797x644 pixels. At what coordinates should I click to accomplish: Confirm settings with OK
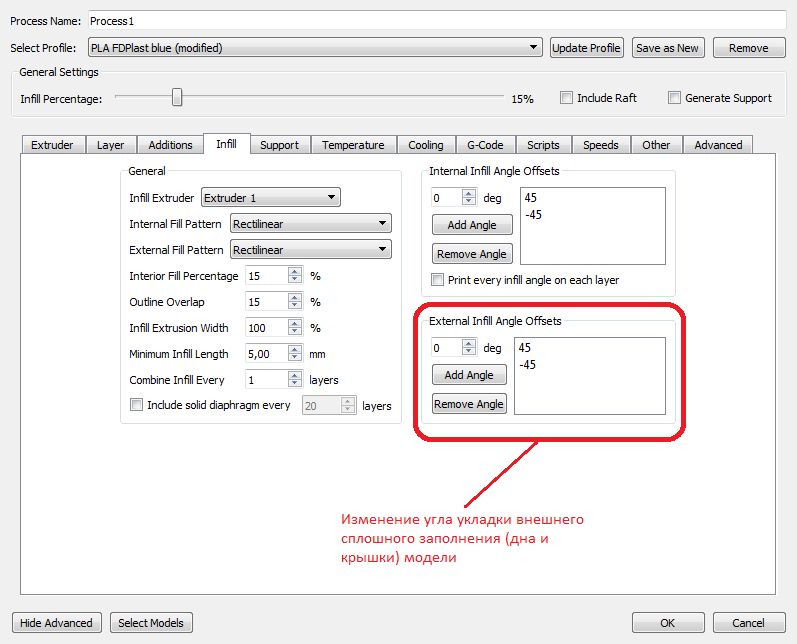pos(668,623)
